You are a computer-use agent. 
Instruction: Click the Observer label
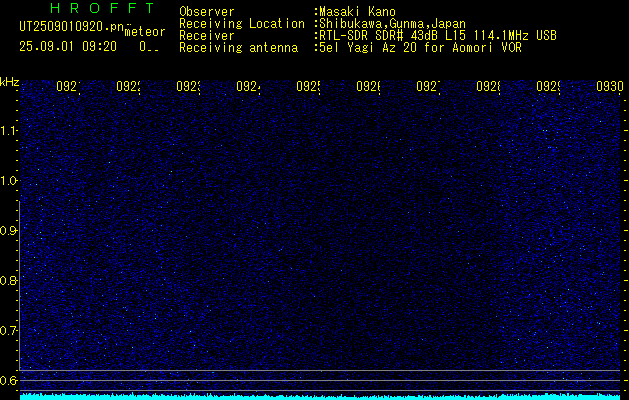(x=207, y=12)
